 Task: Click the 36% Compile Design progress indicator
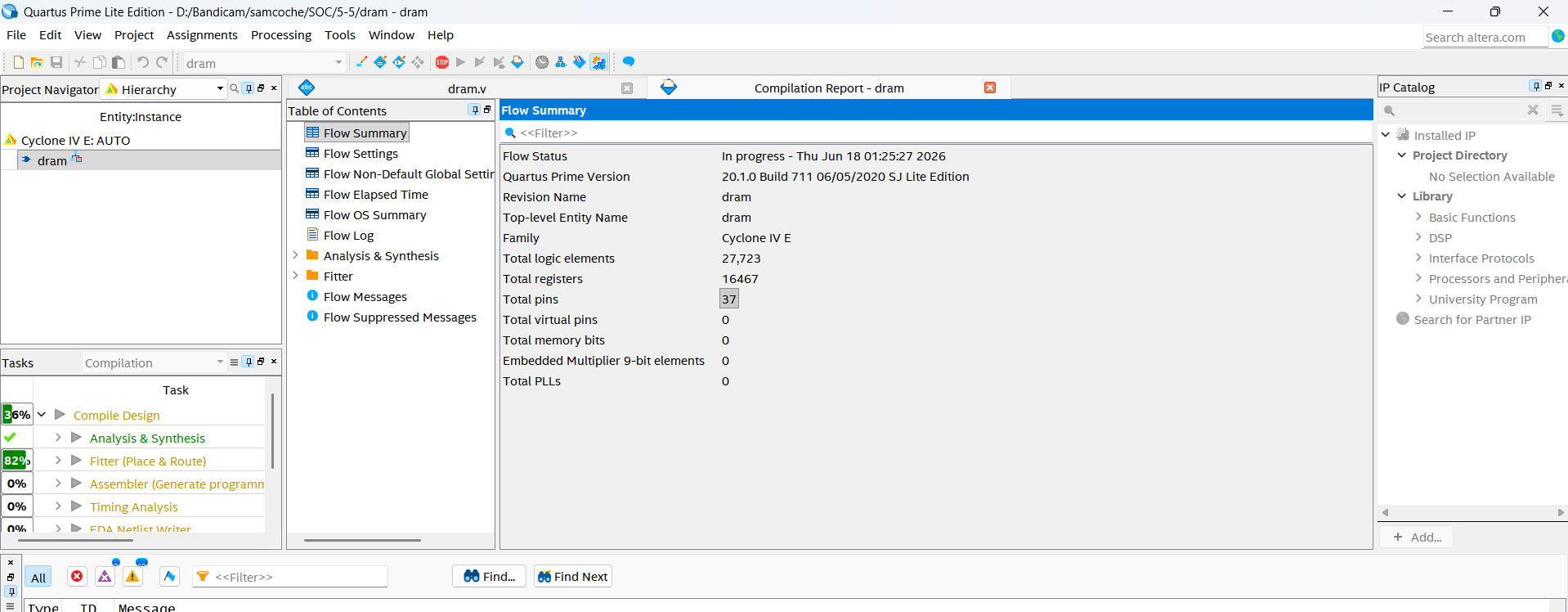point(17,414)
